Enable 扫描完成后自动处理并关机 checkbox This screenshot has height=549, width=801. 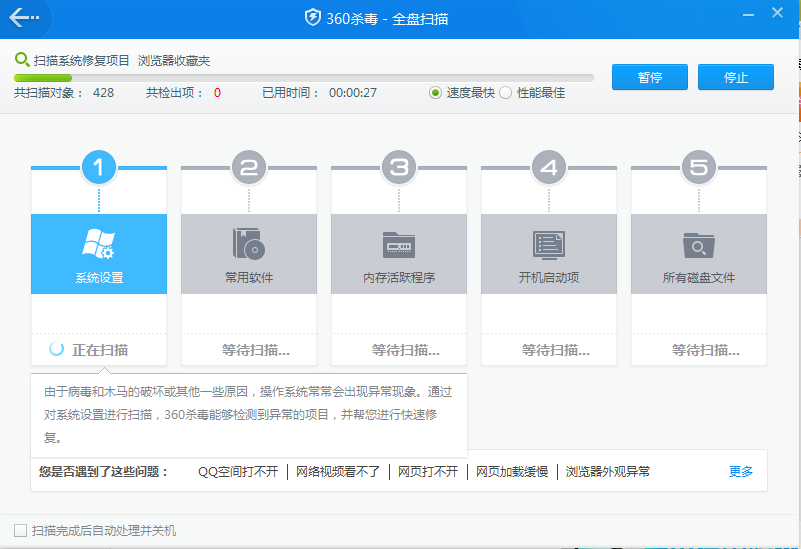(x=20, y=530)
